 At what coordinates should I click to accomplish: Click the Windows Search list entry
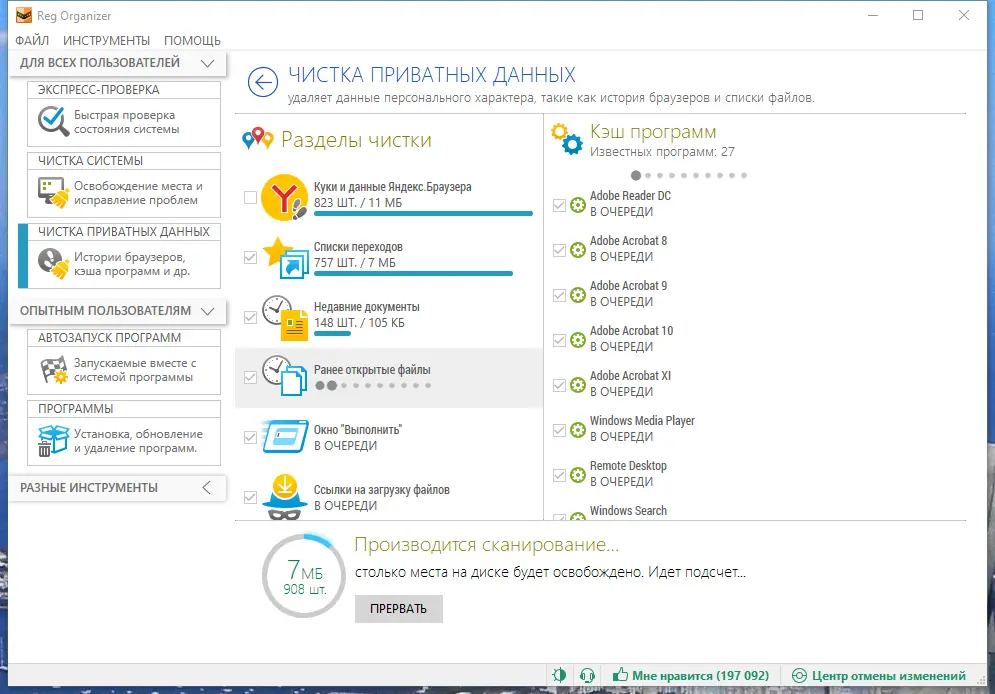coord(628,511)
